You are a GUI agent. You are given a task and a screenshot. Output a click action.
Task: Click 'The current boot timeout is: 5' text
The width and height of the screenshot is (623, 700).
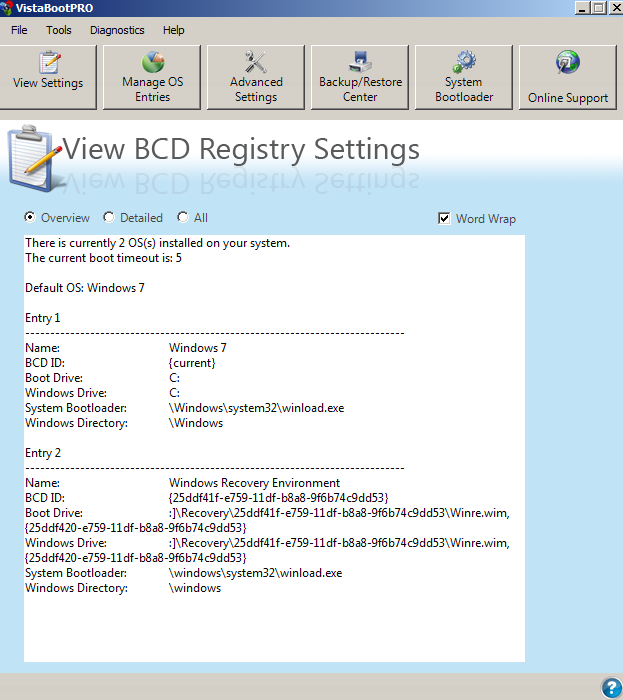point(104,258)
